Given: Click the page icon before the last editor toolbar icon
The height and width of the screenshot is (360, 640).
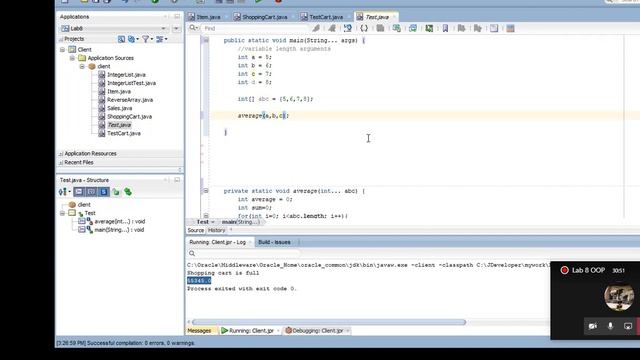Looking at the screenshot, I should (494, 28).
